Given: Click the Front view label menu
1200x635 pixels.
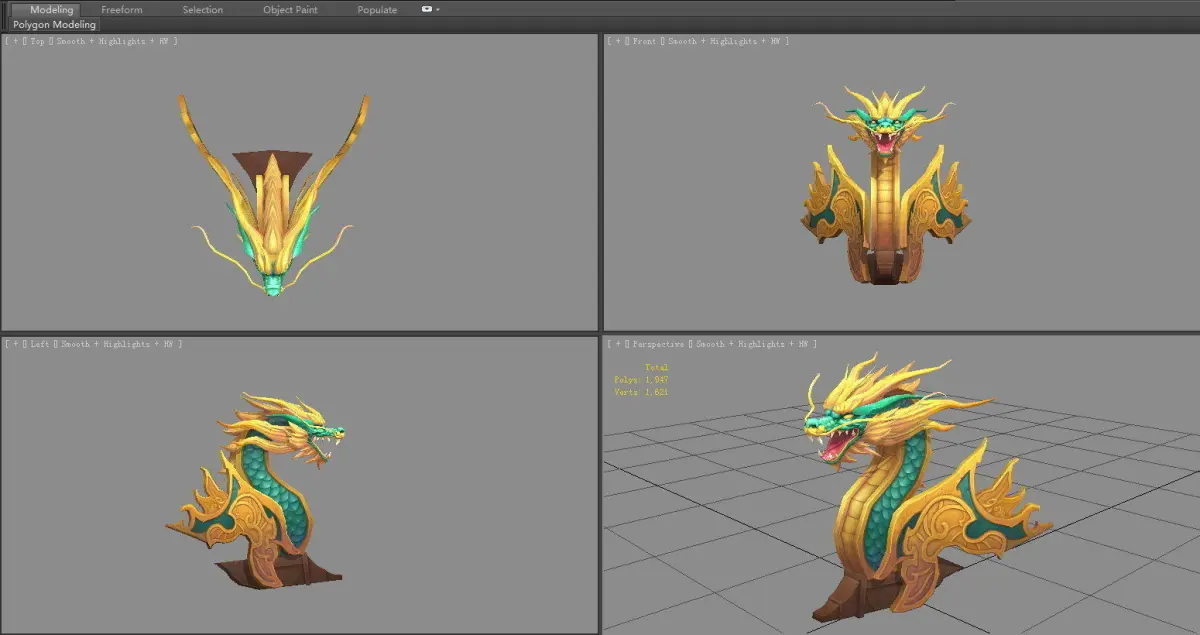Looking at the screenshot, I should [644, 41].
